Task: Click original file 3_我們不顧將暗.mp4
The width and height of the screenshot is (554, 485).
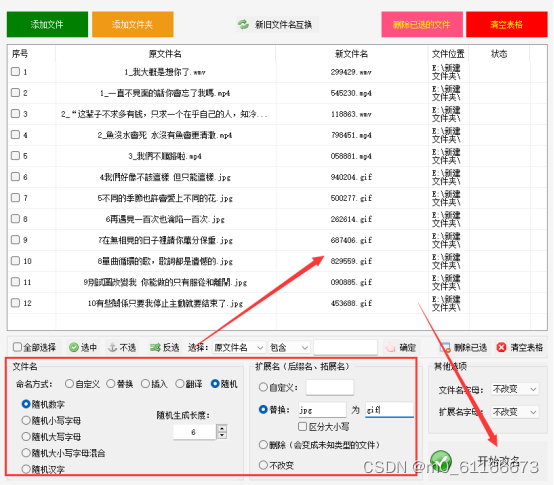Action: click(165, 156)
